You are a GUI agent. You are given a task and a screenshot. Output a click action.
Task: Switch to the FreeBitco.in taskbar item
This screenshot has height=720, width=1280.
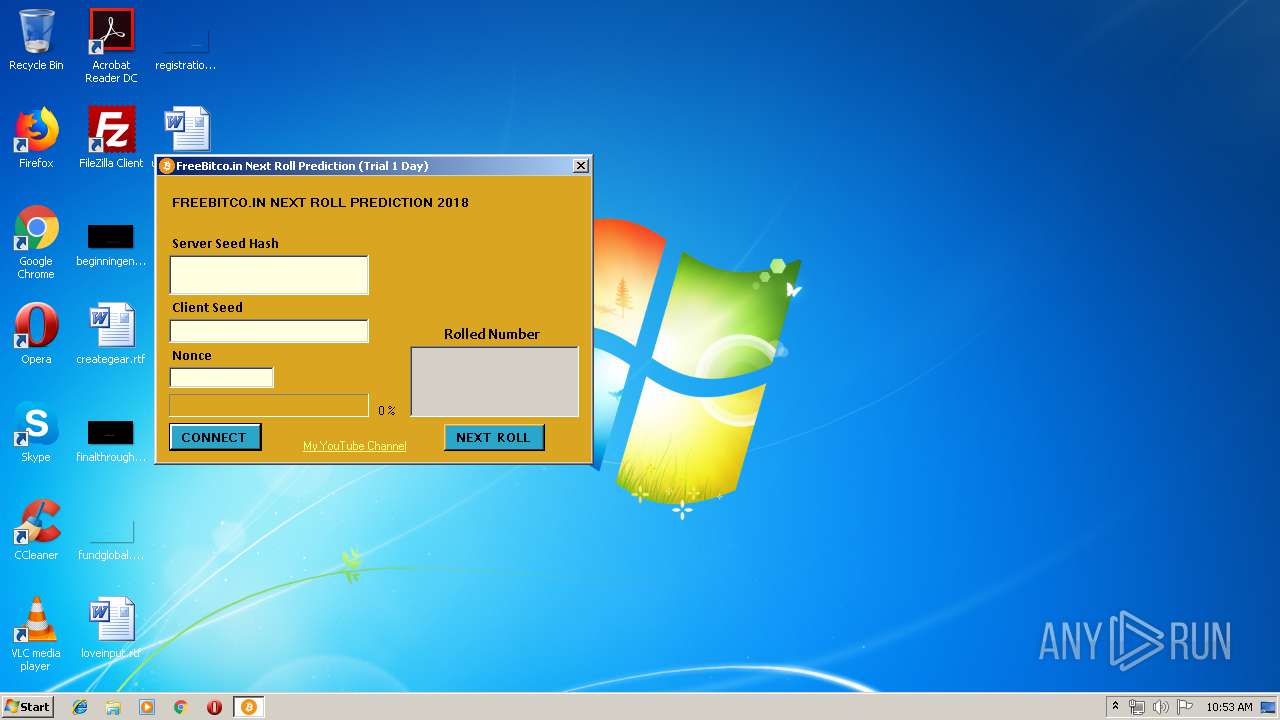[249, 707]
